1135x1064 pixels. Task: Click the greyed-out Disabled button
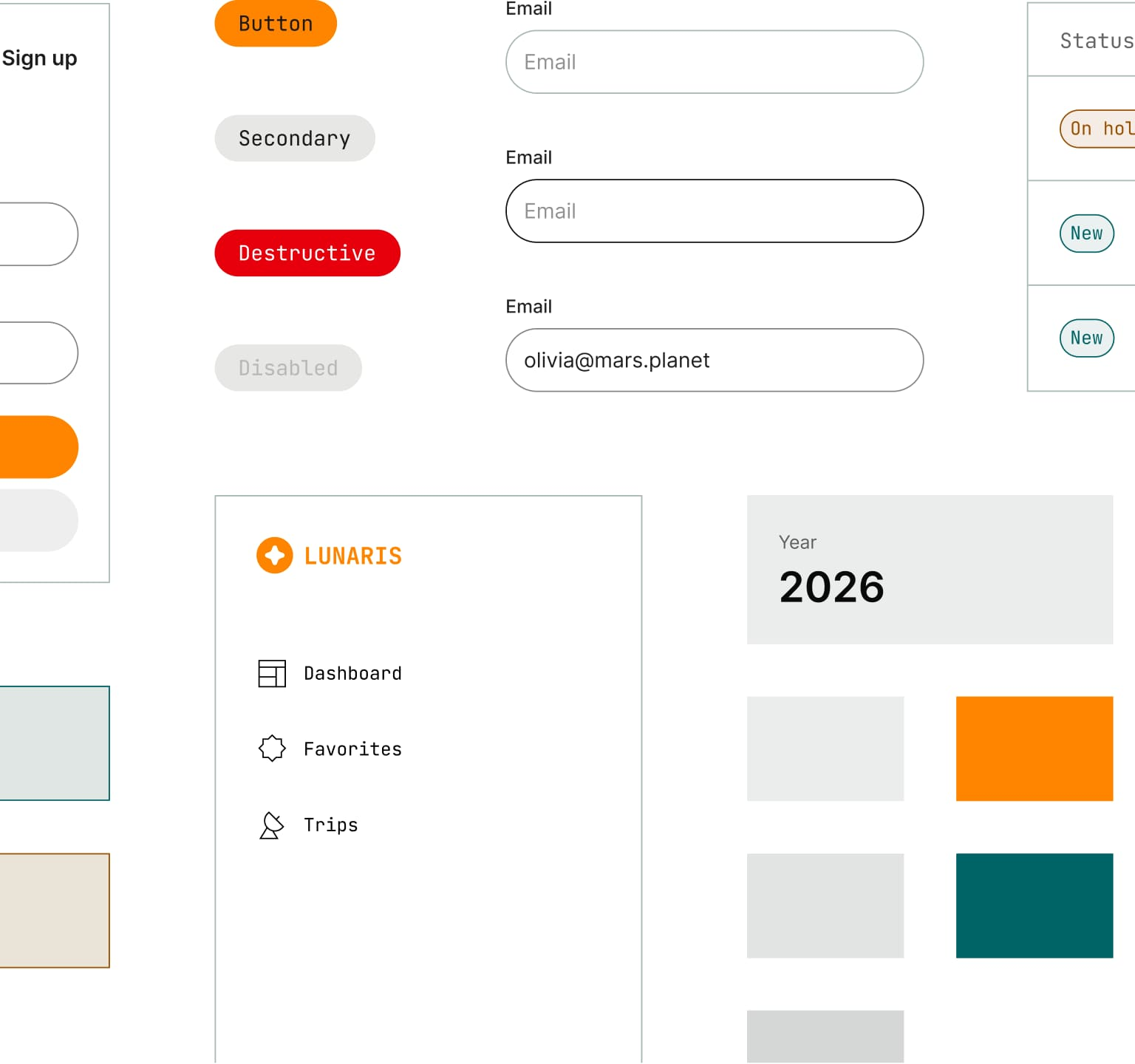pyautogui.click(x=288, y=368)
